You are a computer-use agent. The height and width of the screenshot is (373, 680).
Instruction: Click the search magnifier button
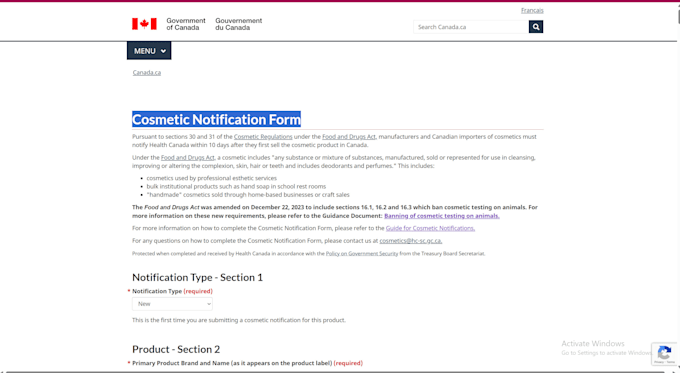pos(536,27)
